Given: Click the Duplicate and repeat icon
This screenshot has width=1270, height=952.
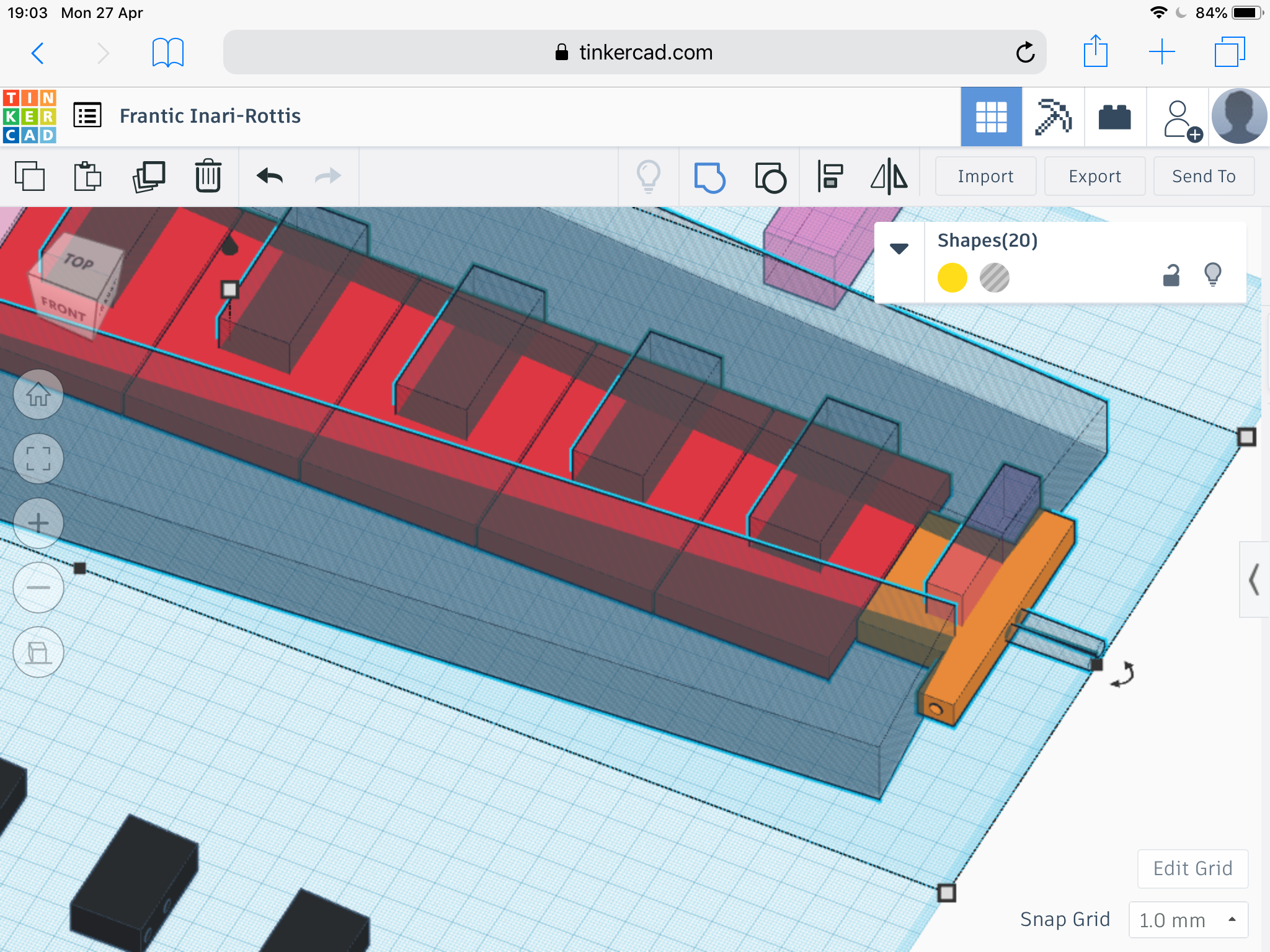Looking at the screenshot, I should pos(149,176).
